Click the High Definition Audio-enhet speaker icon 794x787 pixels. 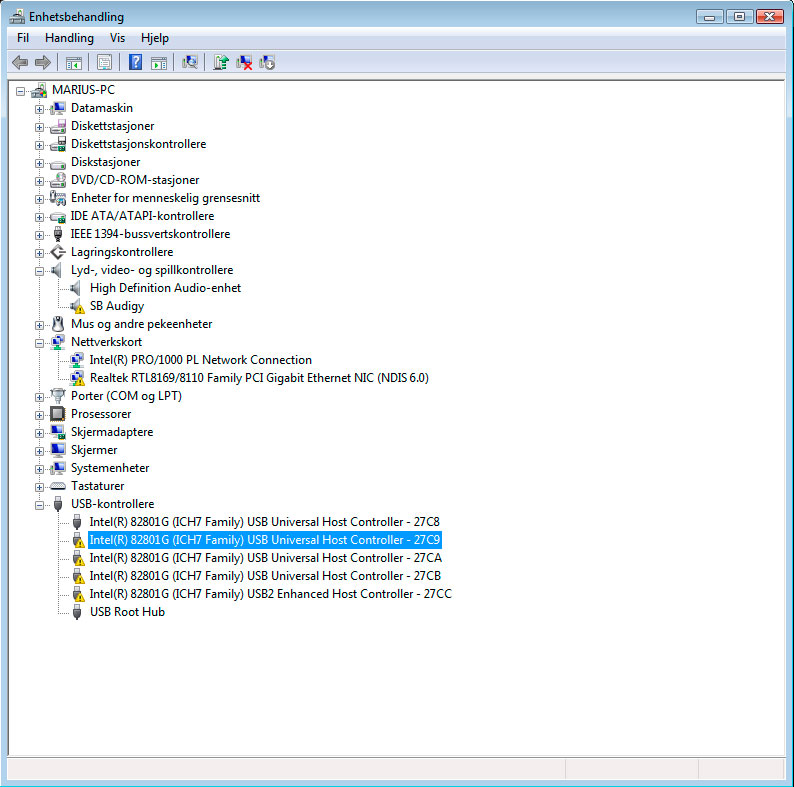[76, 288]
